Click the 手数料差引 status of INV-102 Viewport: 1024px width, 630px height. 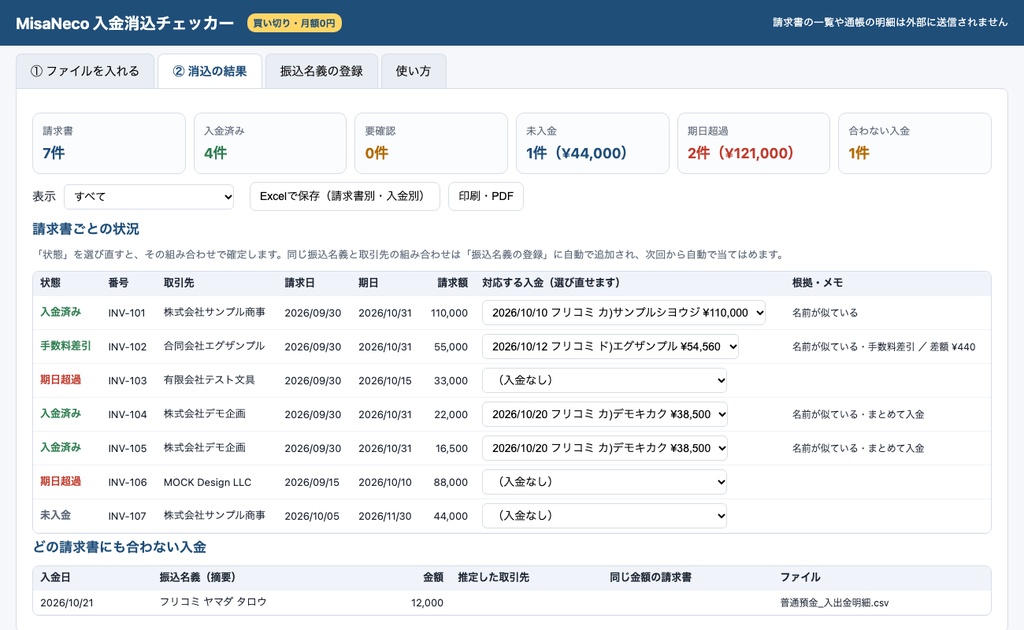tap(66, 346)
